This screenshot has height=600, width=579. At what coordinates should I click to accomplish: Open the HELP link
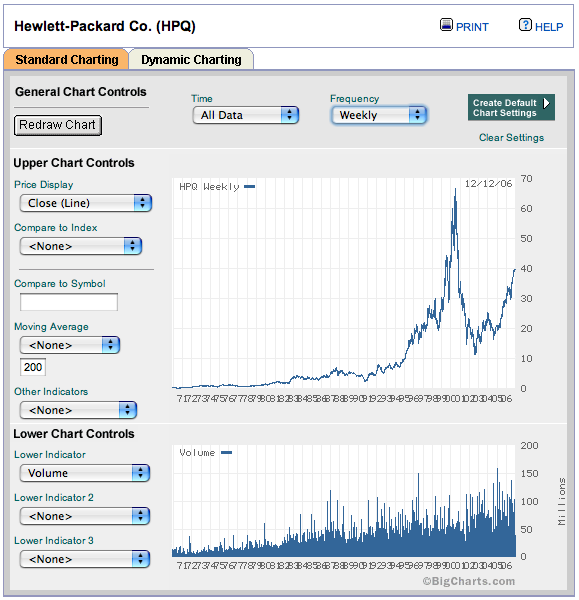549,27
